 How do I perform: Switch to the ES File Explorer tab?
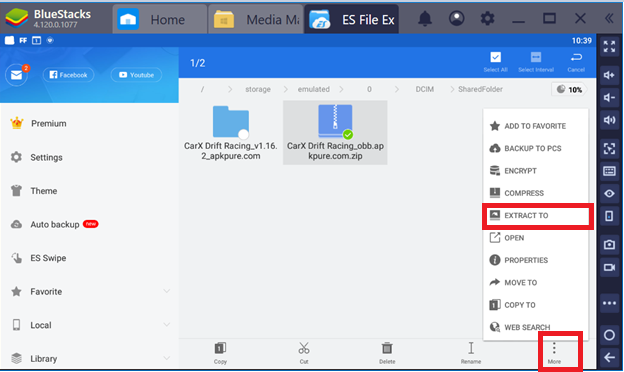click(x=352, y=19)
